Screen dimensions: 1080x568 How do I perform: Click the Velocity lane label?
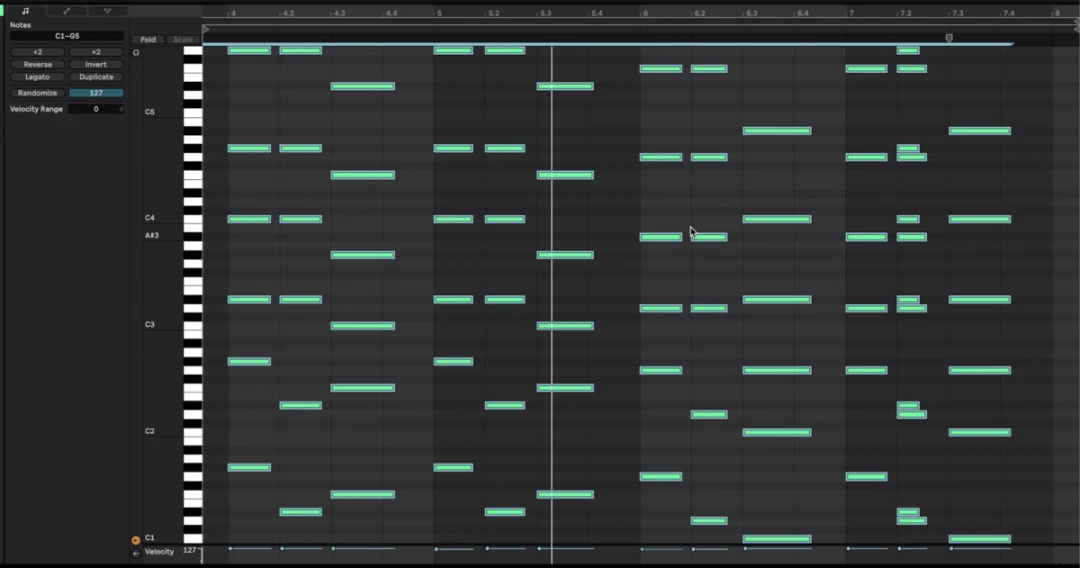coord(159,551)
